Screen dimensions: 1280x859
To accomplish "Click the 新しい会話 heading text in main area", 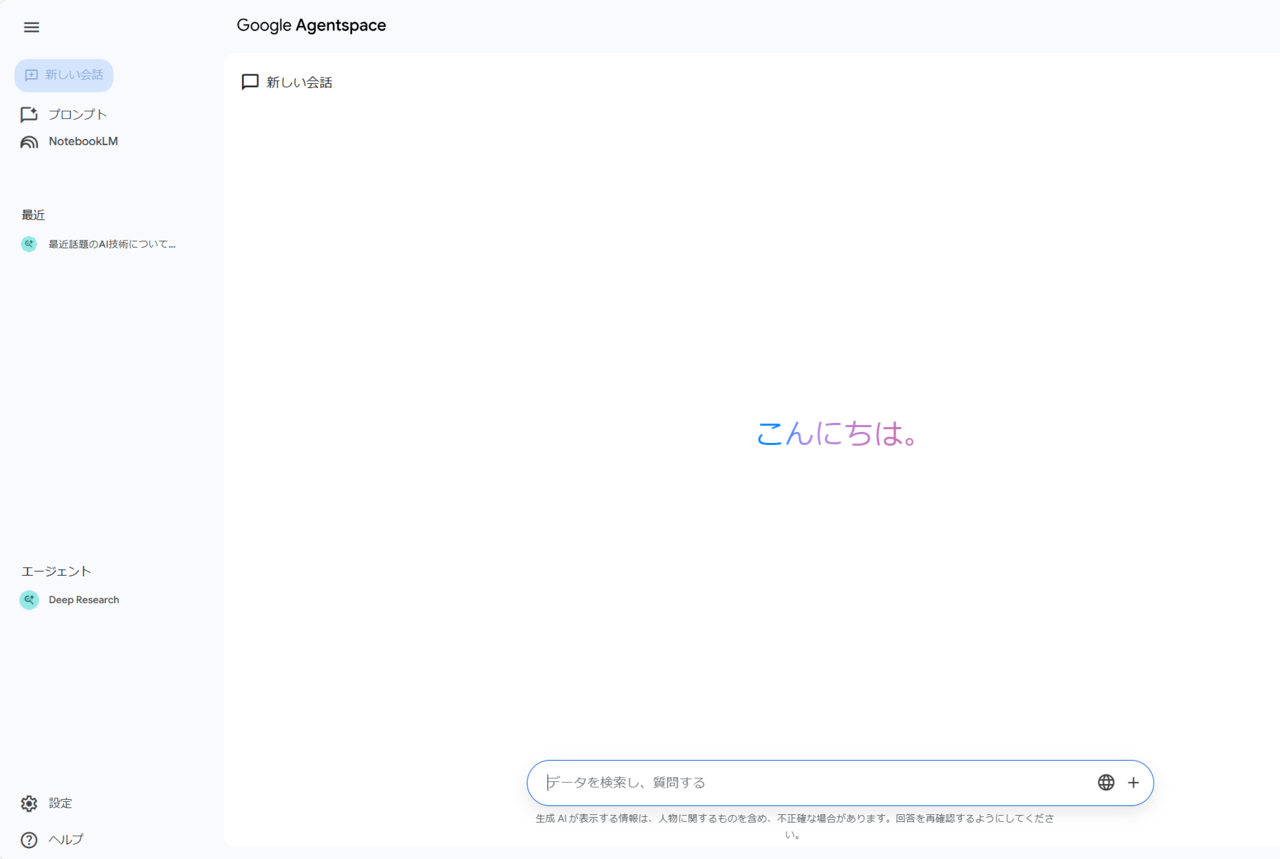I will pyautogui.click(x=299, y=82).
